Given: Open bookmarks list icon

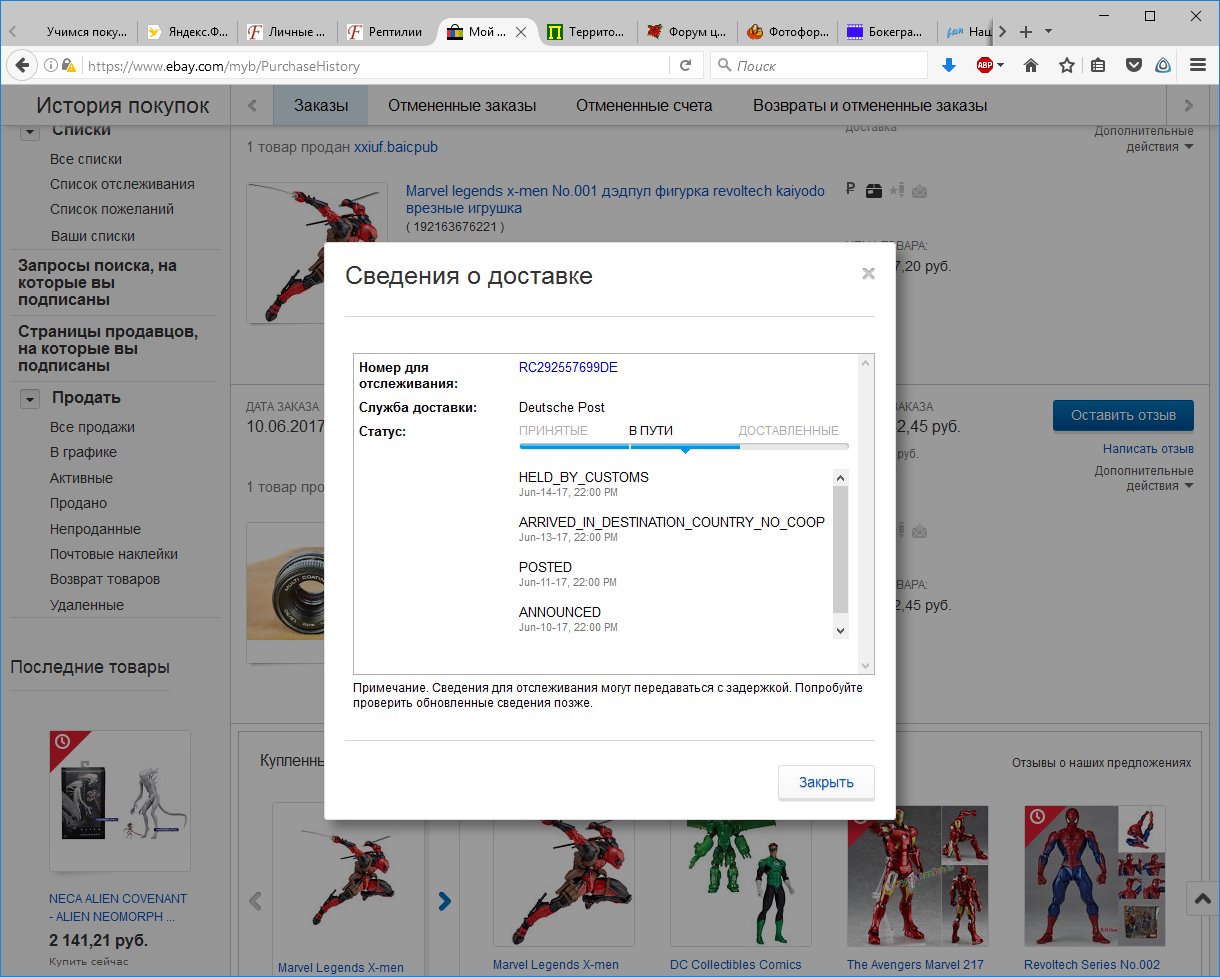Looking at the screenshot, I should coord(1098,65).
